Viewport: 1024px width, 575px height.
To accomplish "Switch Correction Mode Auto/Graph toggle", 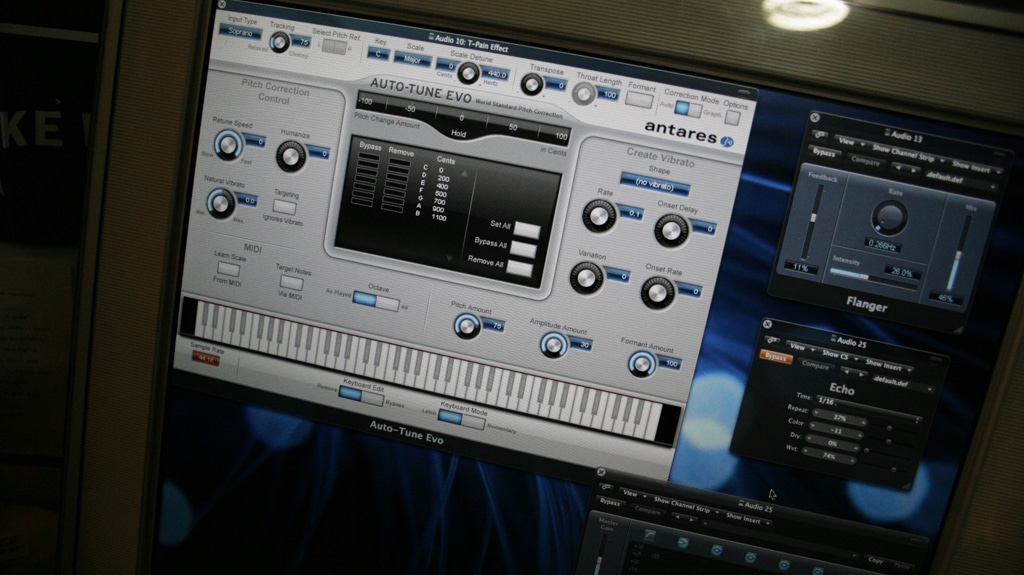I will coord(688,110).
